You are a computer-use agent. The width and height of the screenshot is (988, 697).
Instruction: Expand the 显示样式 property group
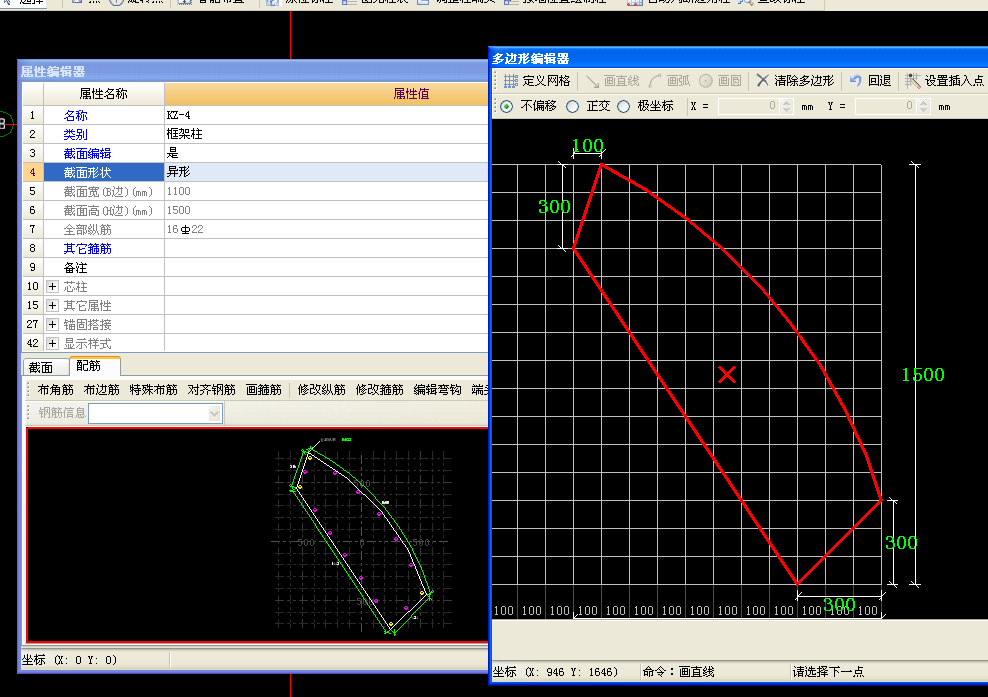52,343
